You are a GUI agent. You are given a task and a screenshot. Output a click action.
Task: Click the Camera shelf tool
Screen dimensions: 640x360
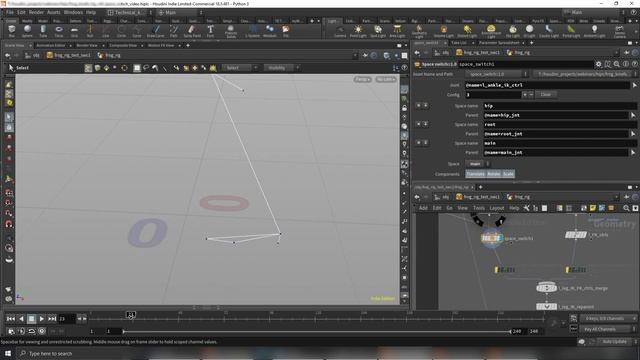point(340,31)
